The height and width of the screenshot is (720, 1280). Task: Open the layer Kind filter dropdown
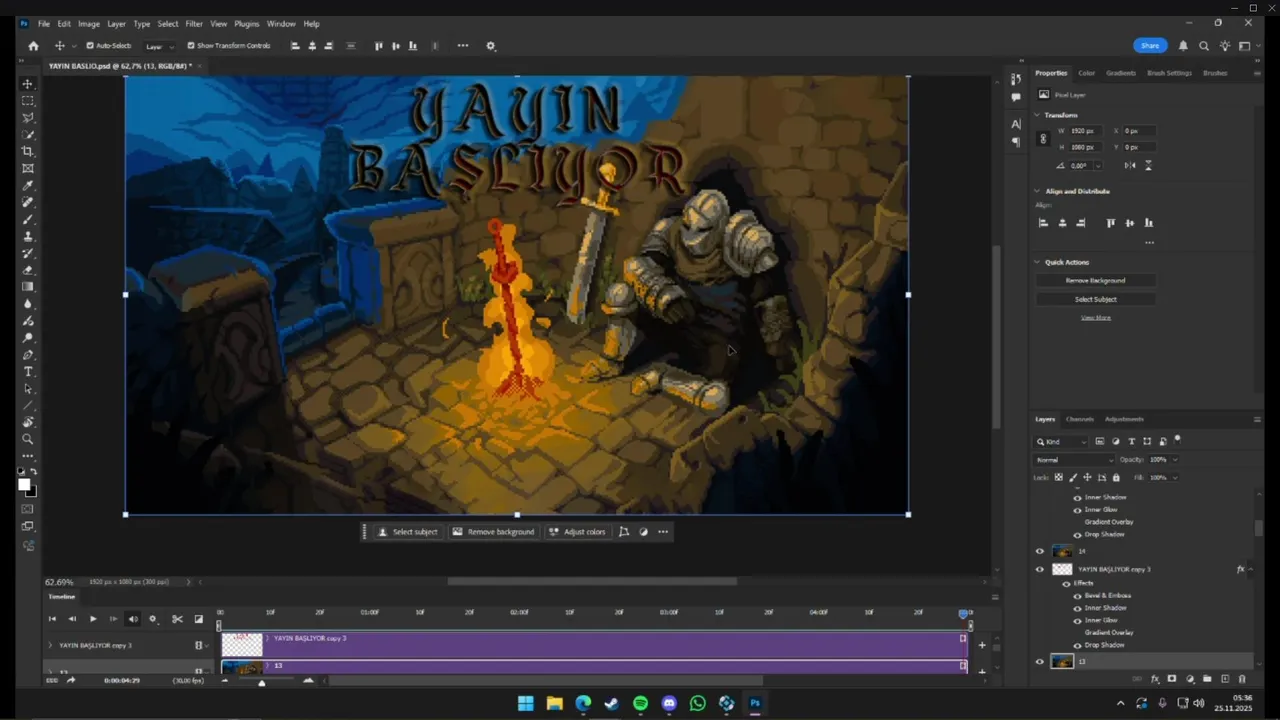(1062, 442)
